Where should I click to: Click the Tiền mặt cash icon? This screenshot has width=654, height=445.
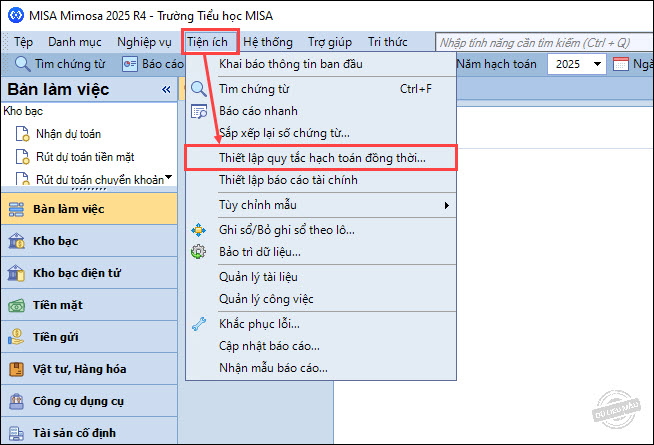point(16,305)
